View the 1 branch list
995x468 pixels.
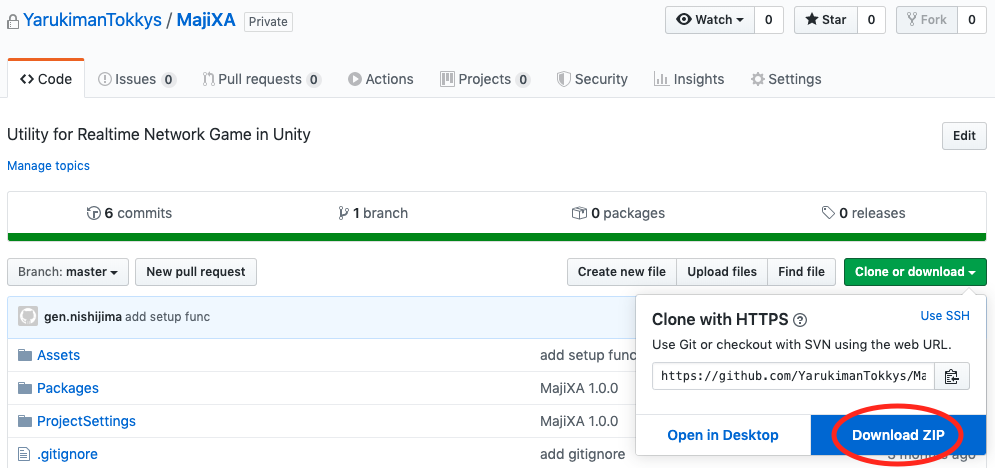pyautogui.click(x=374, y=213)
